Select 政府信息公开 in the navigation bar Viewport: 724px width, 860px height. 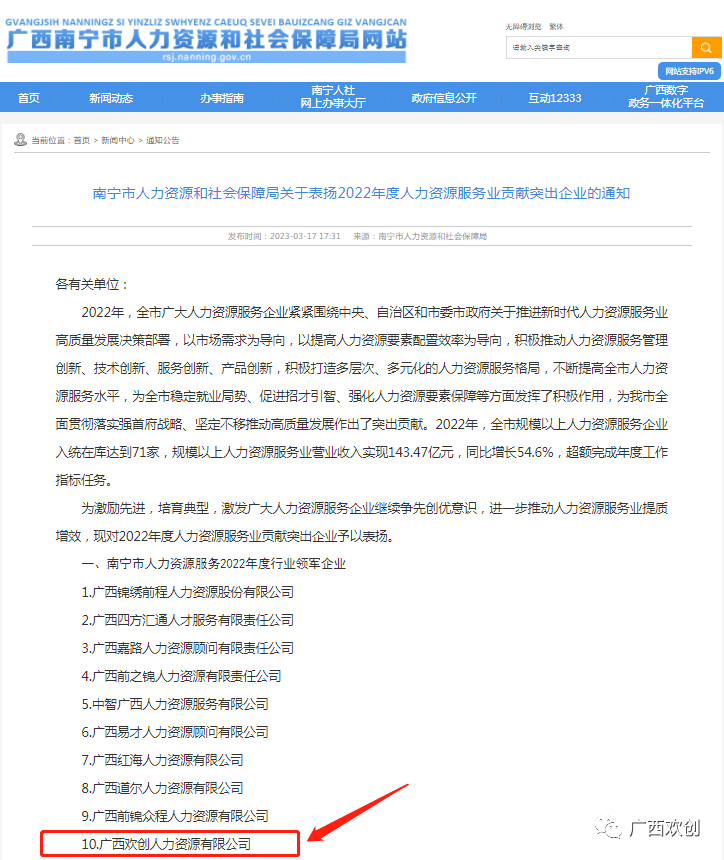444,98
